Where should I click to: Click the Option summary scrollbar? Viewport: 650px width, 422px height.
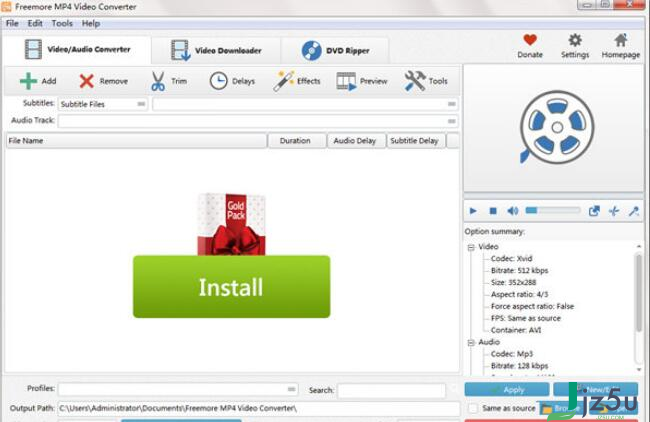pyautogui.click(x=639, y=292)
